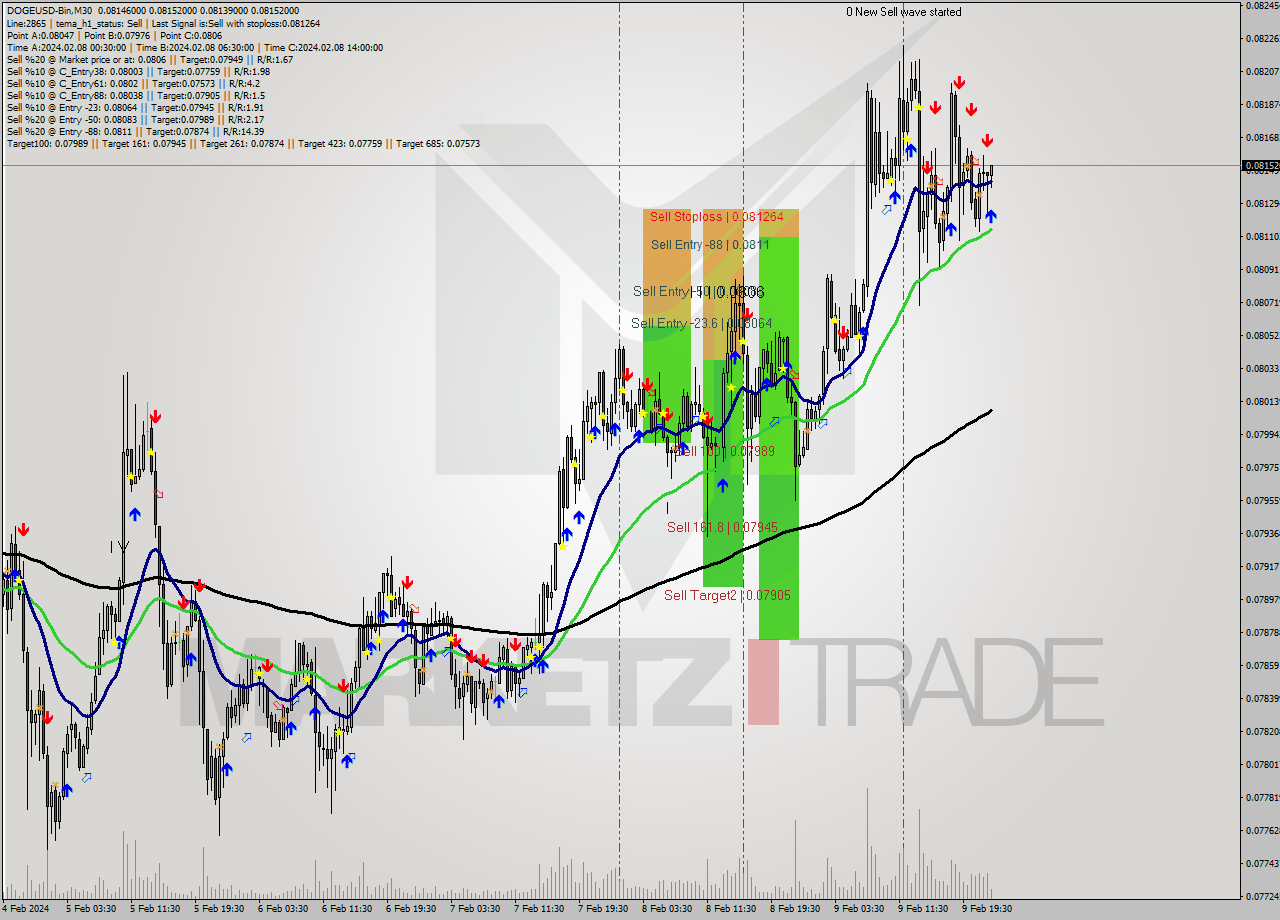Click the 0.07994 price axis label
Screen dimensions: 1280x920
1262,434
